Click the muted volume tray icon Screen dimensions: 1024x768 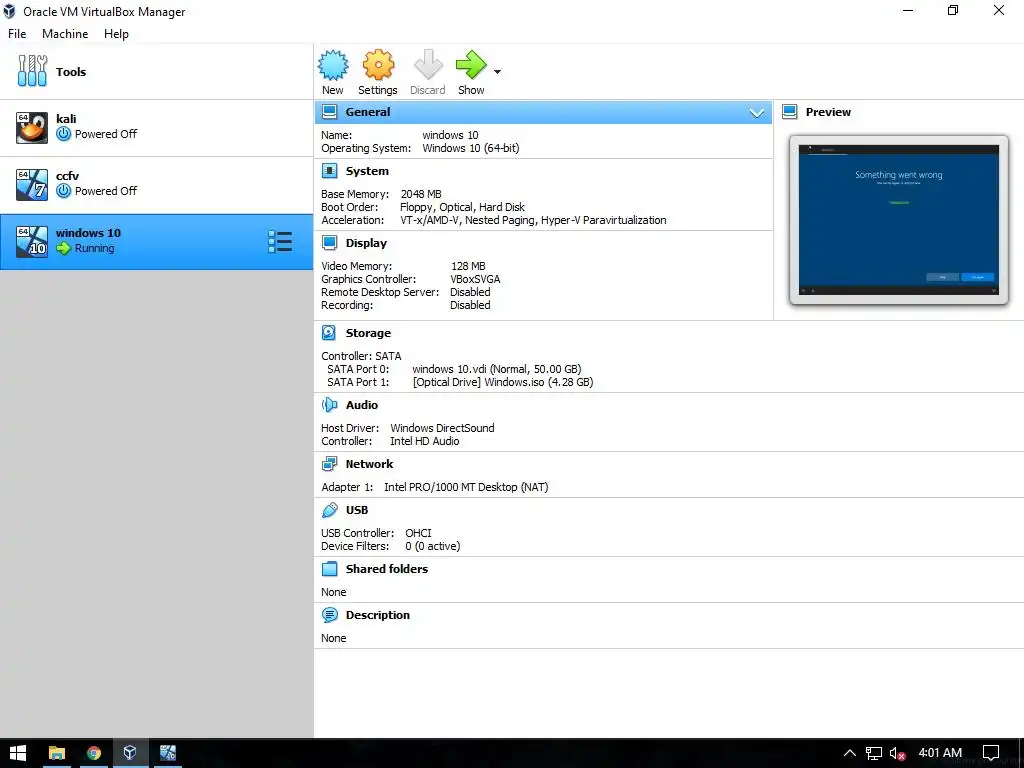(x=897, y=753)
